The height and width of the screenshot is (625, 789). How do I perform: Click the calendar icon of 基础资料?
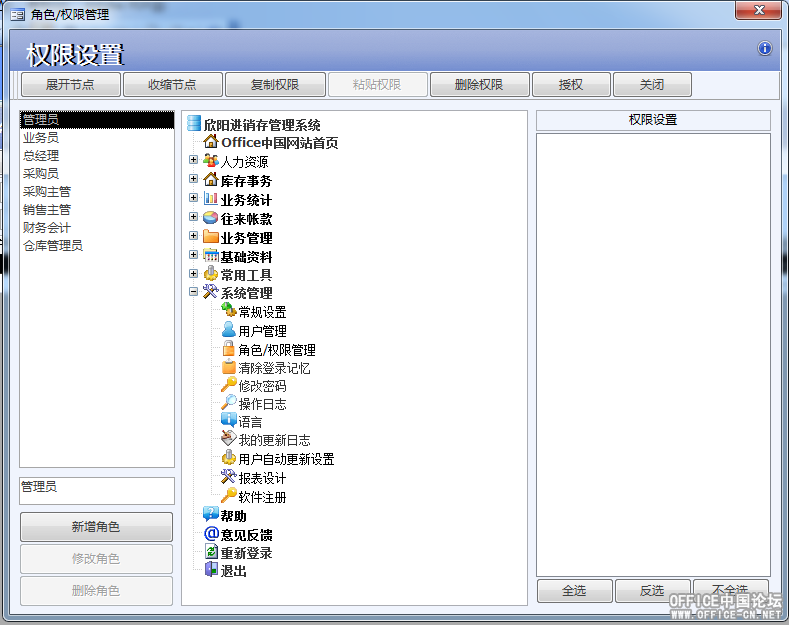211,256
